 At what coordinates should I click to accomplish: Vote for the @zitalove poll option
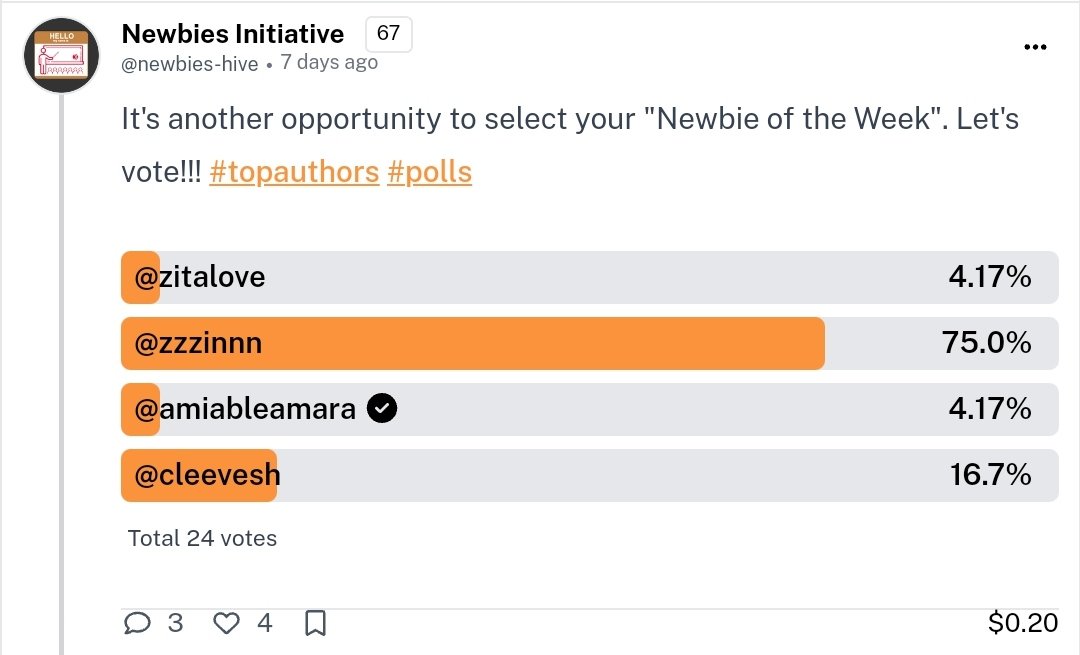pos(590,277)
